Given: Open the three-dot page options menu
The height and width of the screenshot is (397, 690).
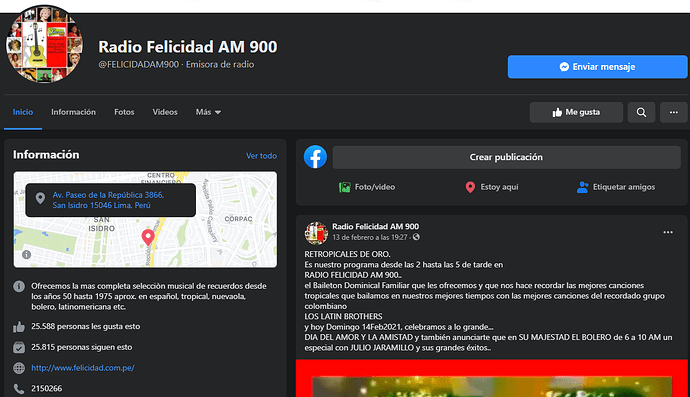Looking at the screenshot, I should coord(673,112).
